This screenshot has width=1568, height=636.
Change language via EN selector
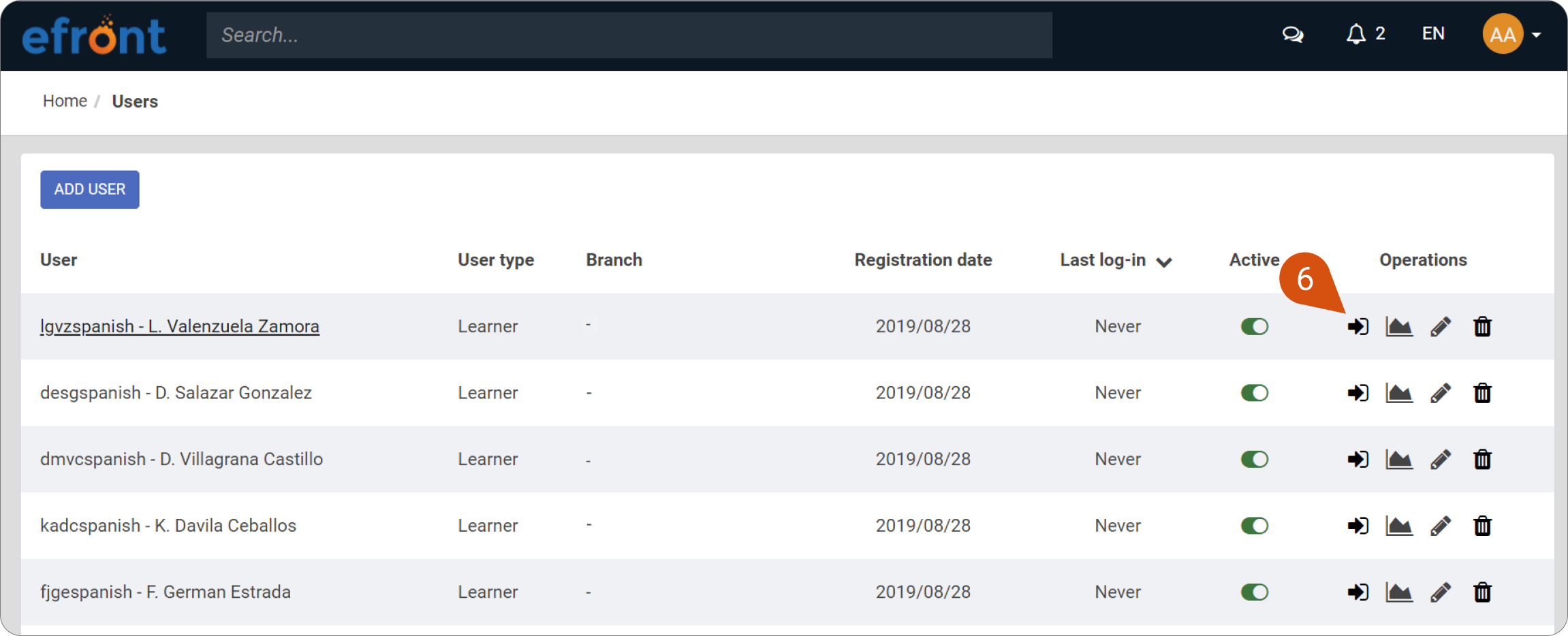pos(1433,34)
